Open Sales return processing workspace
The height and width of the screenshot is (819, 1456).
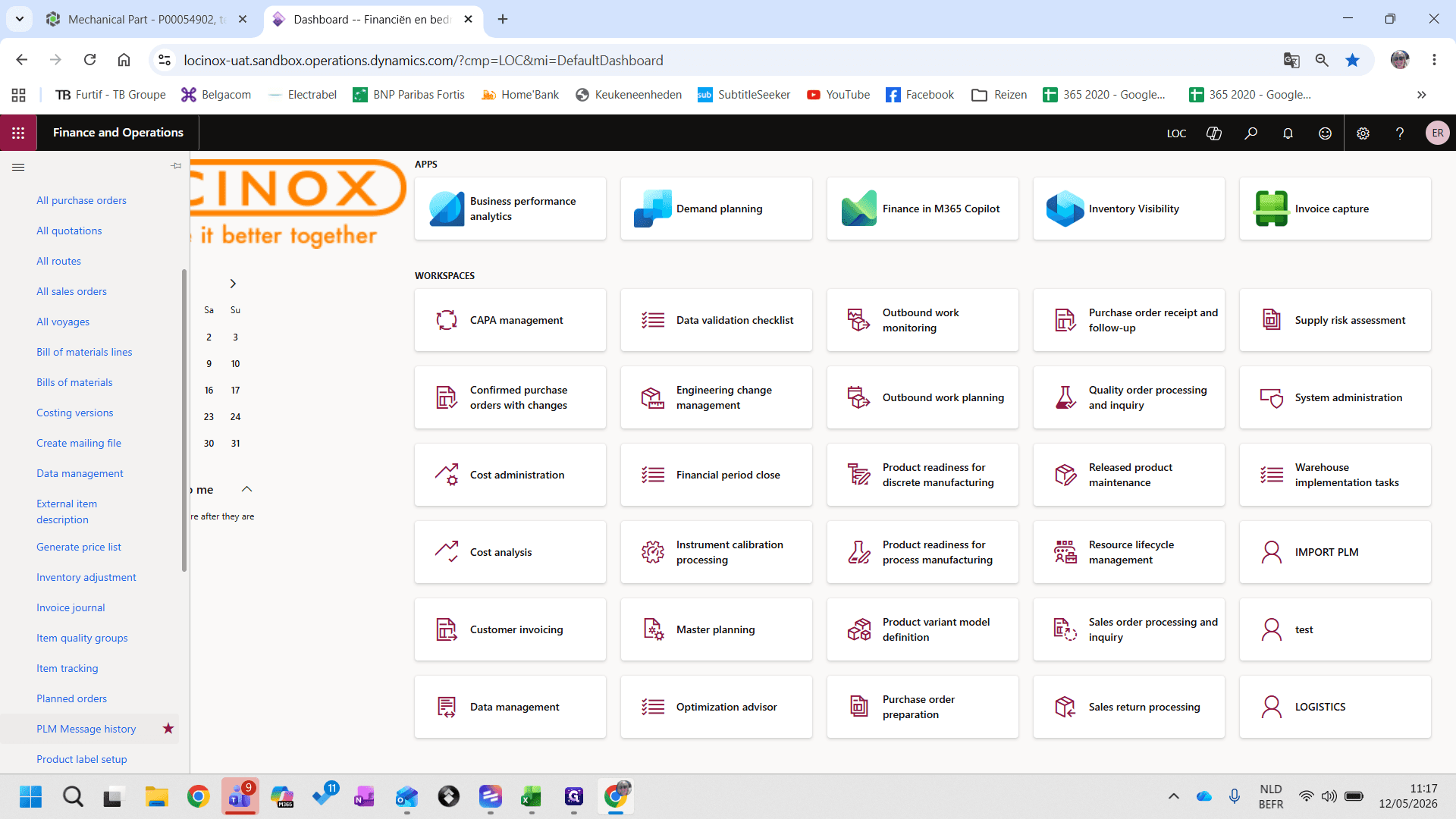[1129, 707]
